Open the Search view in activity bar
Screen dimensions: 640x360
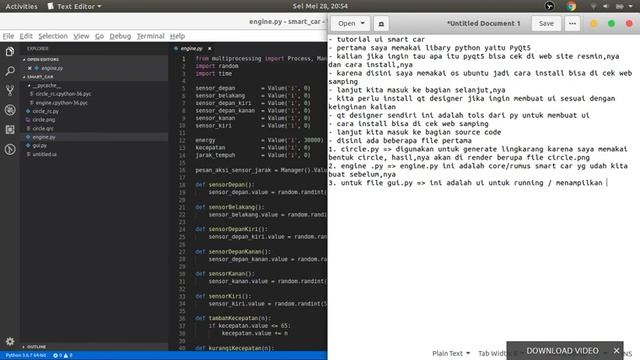point(10,71)
